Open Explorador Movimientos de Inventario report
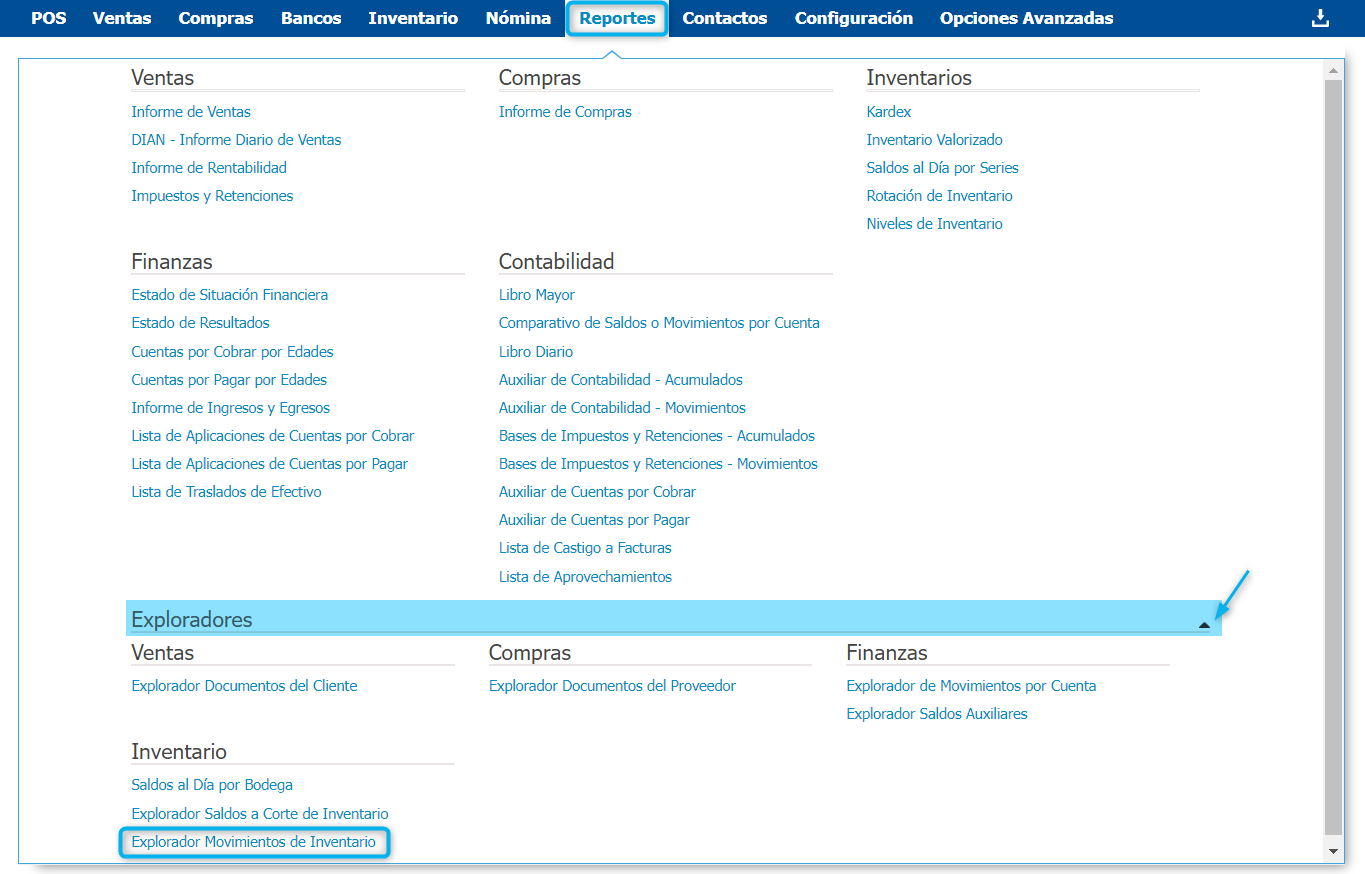The height and width of the screenshot is (874, 1365). coord(254,842)
